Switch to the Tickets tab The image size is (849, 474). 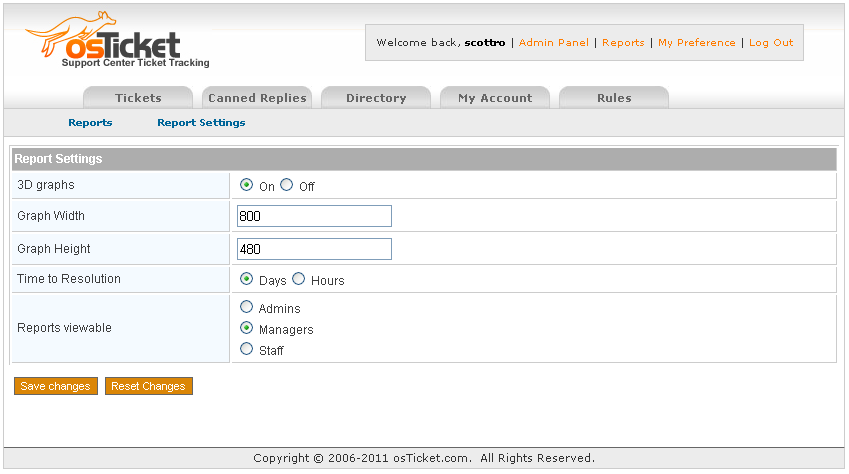(138, 98)
